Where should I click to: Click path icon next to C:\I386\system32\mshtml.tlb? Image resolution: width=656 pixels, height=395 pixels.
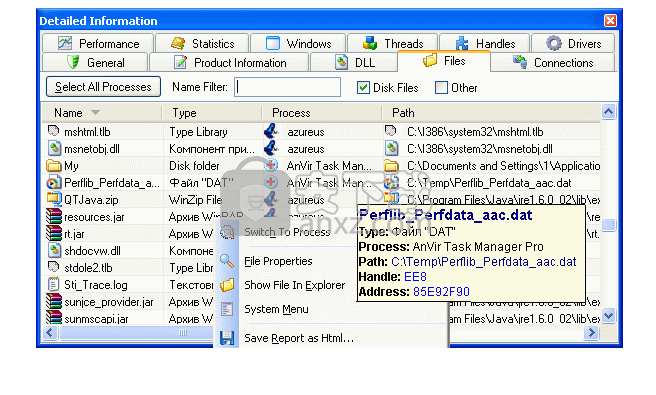click(390, 131)
